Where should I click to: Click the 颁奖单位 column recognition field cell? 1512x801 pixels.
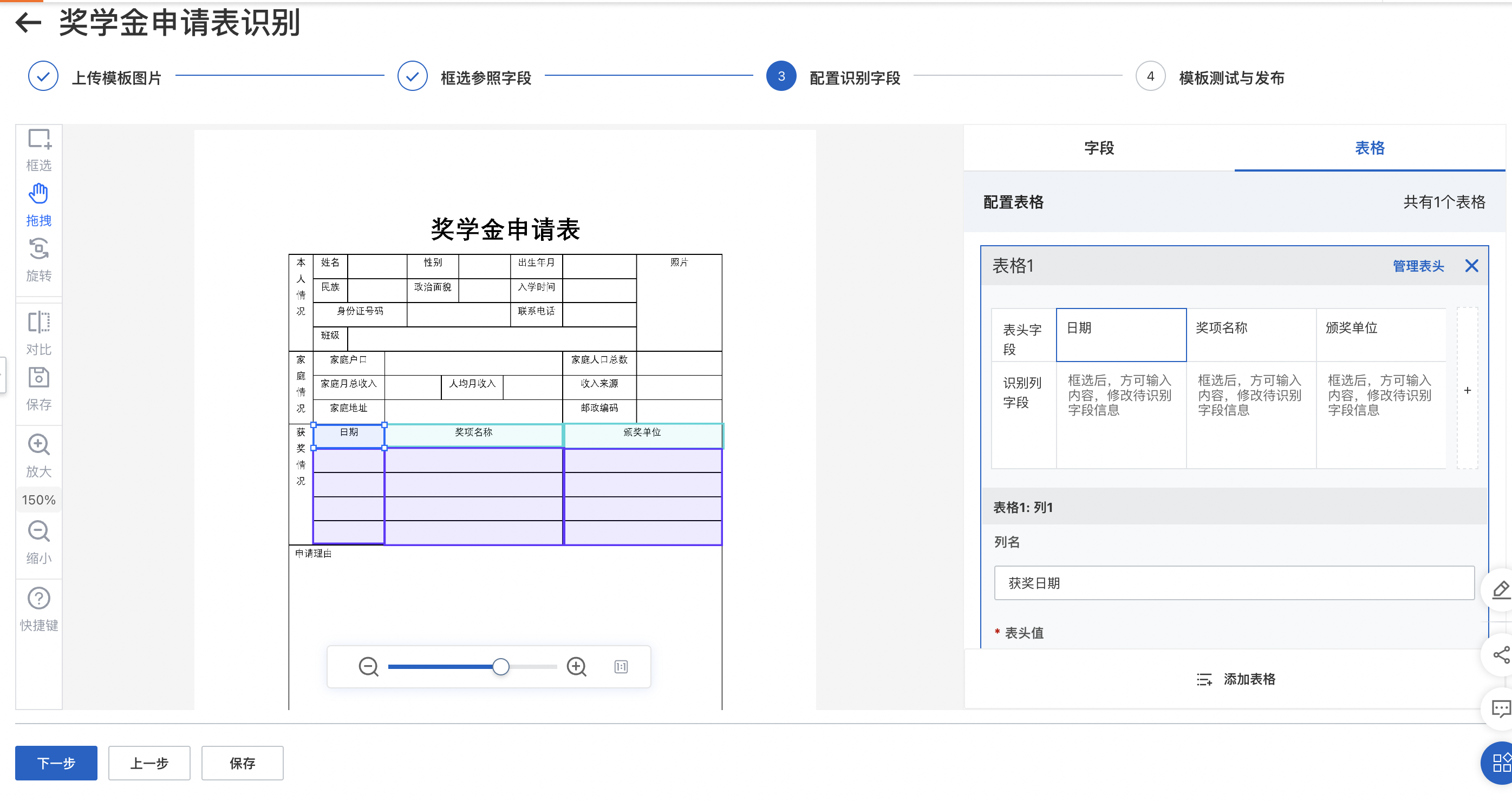tap(1380, 415)
